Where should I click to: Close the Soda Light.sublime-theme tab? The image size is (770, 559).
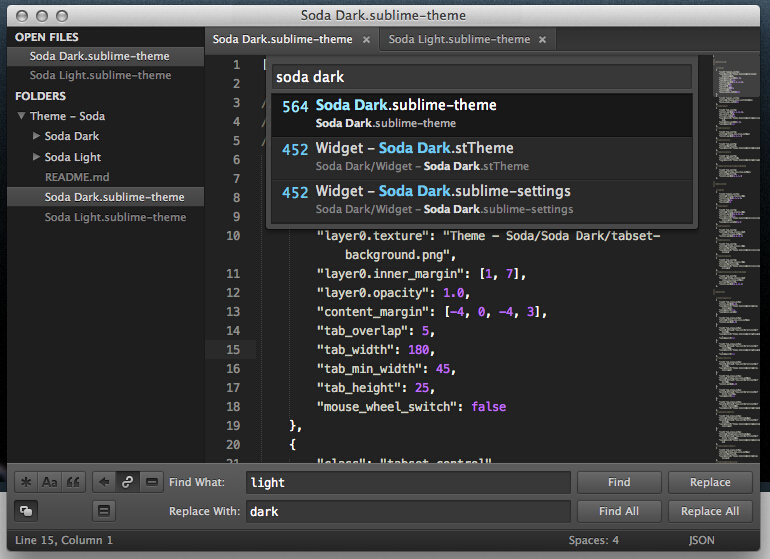[x=542, y=40]
